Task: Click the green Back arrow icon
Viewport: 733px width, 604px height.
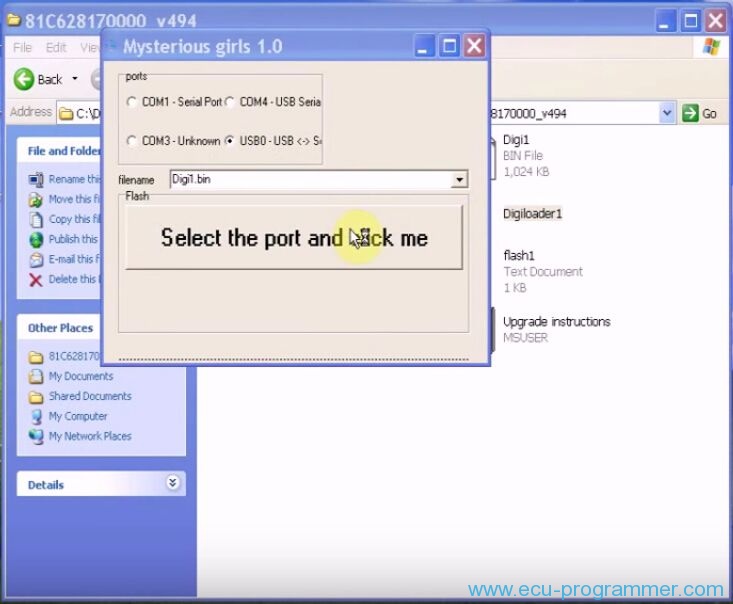Action: pyautogui.click(x=24, y=79)
